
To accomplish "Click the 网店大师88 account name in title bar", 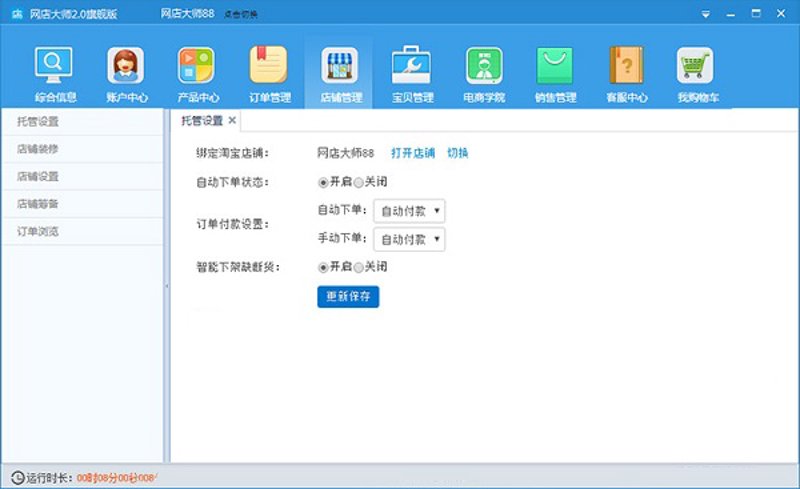I will 187,14.
